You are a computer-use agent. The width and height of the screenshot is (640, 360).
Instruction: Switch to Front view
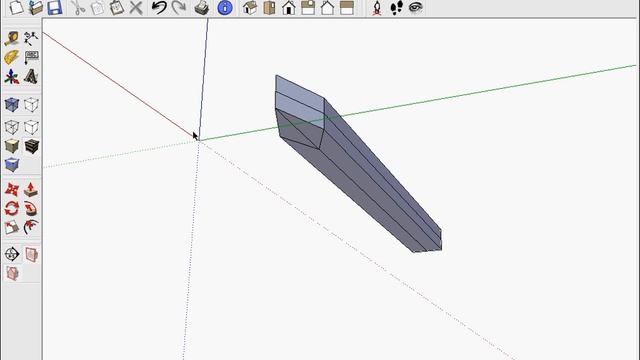[x=289, y=7]
